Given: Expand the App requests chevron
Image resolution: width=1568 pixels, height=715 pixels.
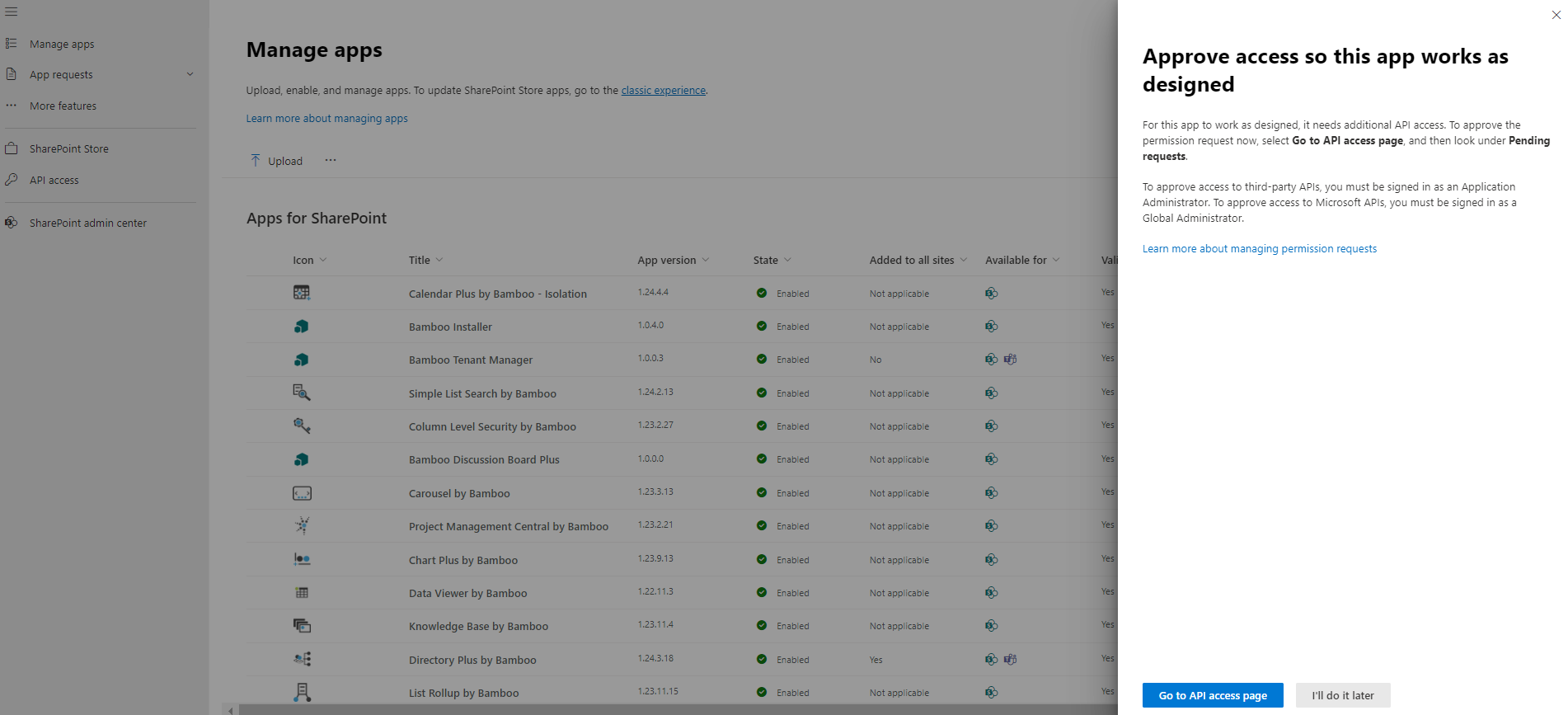Looking at the screenshot, I should pyautogui.click(x=190, y=74).
